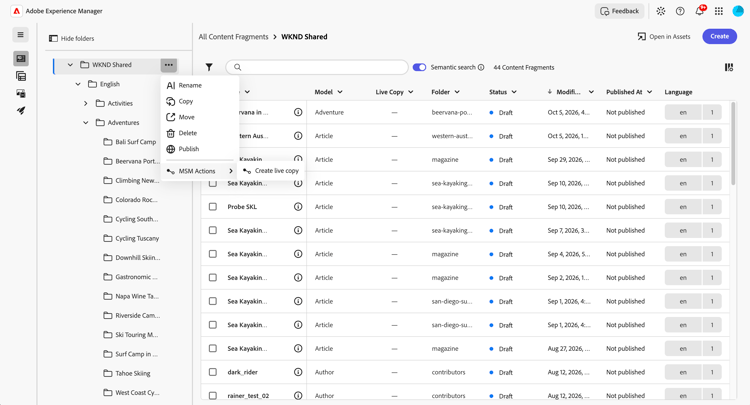Go to All Content Fragments breadcrumb

click(x=233, y=37)
